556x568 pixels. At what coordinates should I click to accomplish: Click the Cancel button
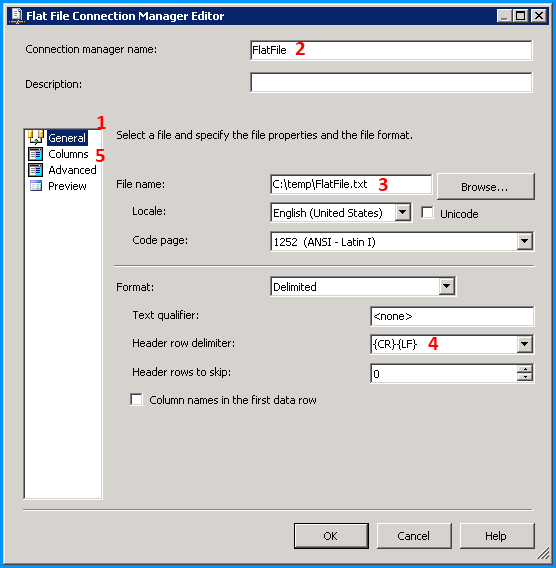coord(414,536)
